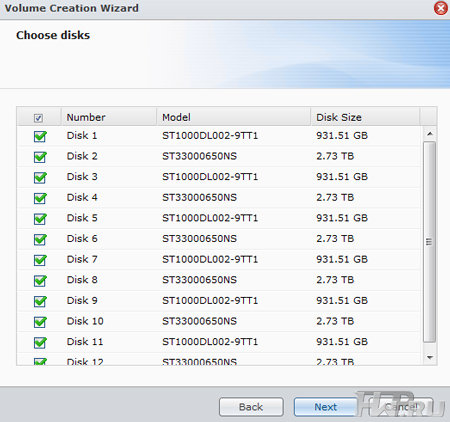
Task: Click the scrollbar up arrow
Action: pos(430,134)
